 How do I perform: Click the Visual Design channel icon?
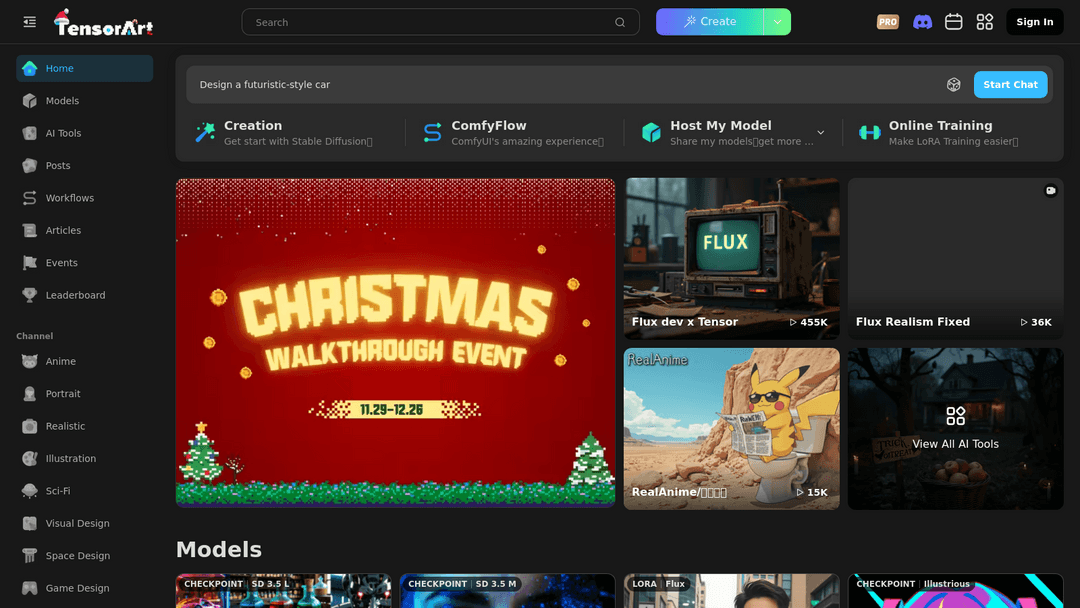pyautogui.click(x=30, y=523)
